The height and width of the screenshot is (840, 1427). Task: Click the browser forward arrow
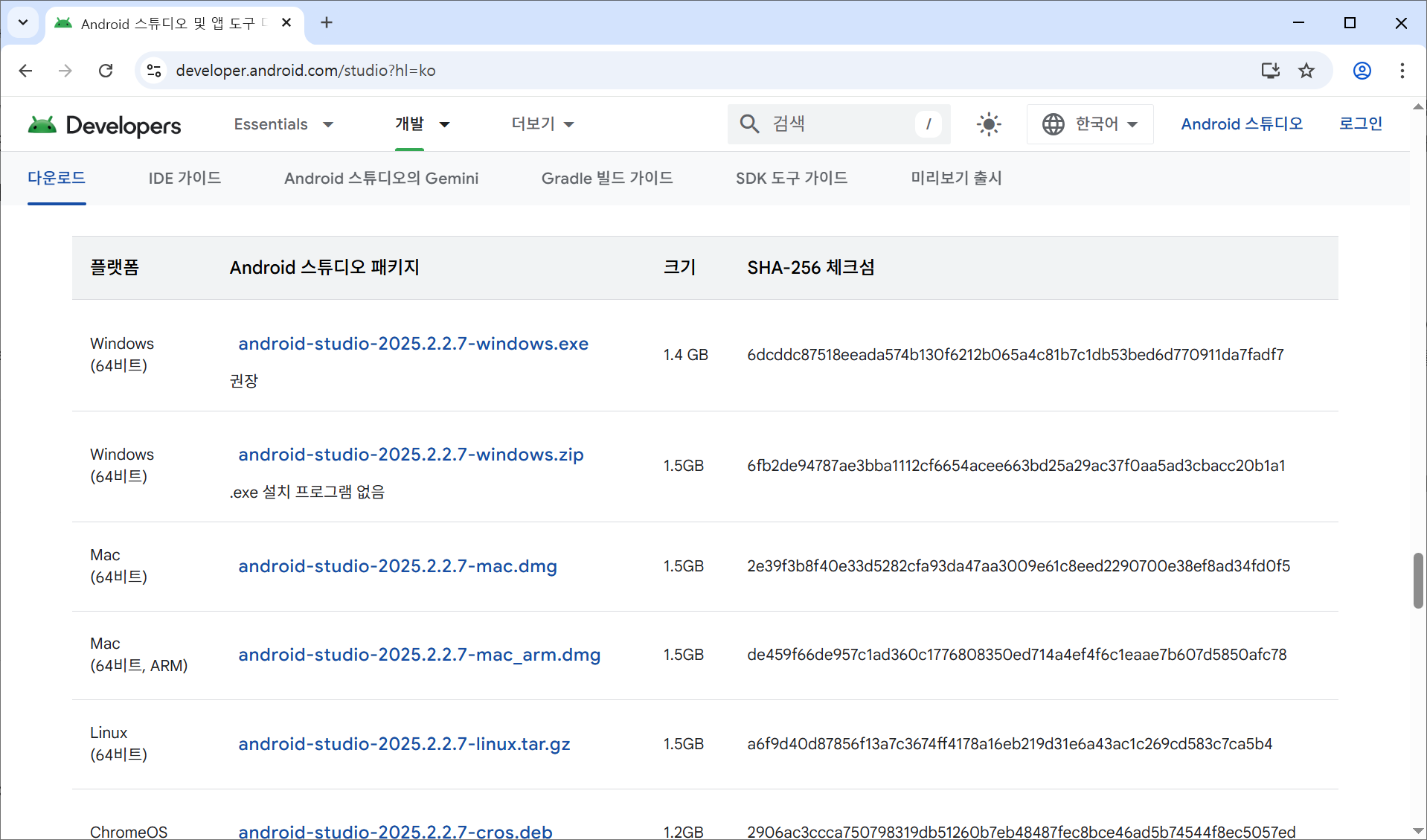click(x=65, y=71)
